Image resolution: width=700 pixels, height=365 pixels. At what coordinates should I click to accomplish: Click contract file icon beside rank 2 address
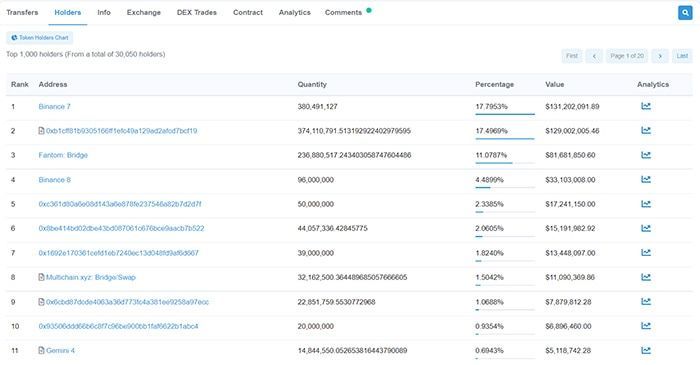click(42, 131)
